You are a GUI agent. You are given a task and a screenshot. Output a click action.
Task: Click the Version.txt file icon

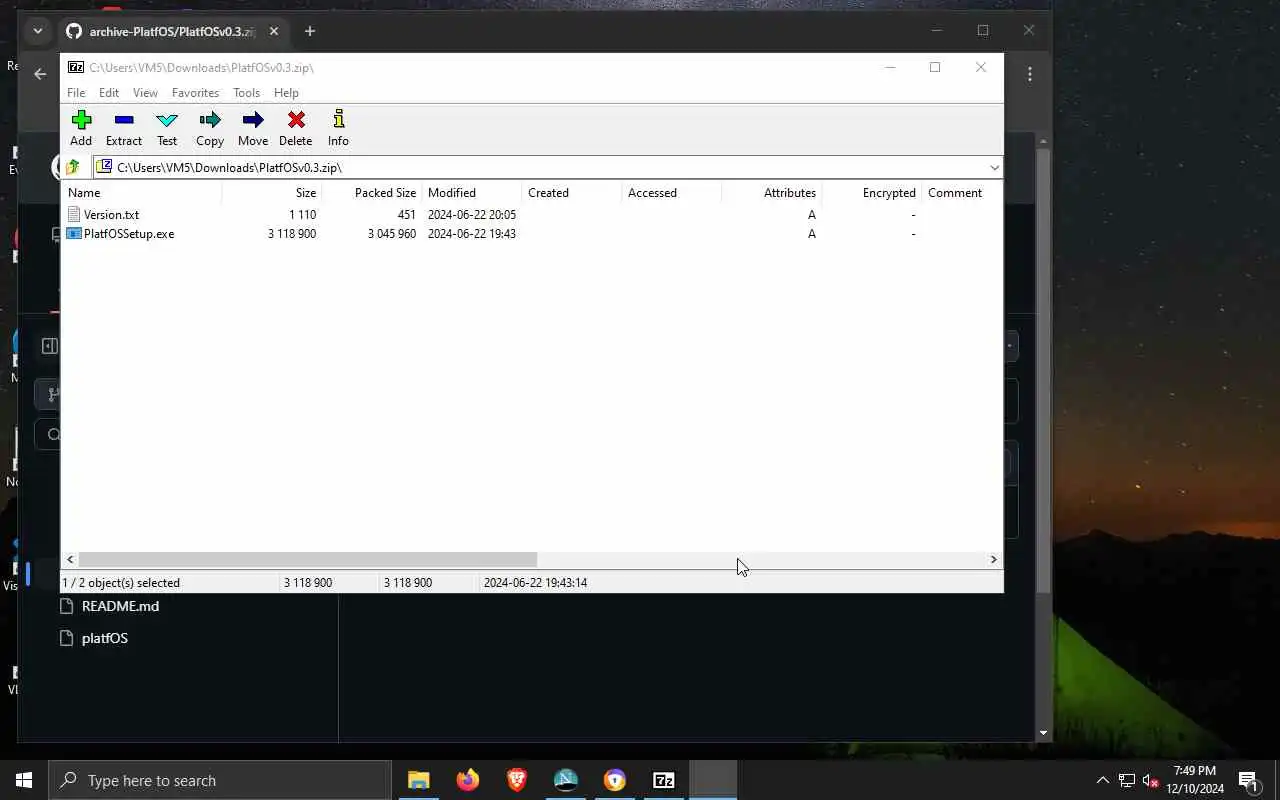74,214
